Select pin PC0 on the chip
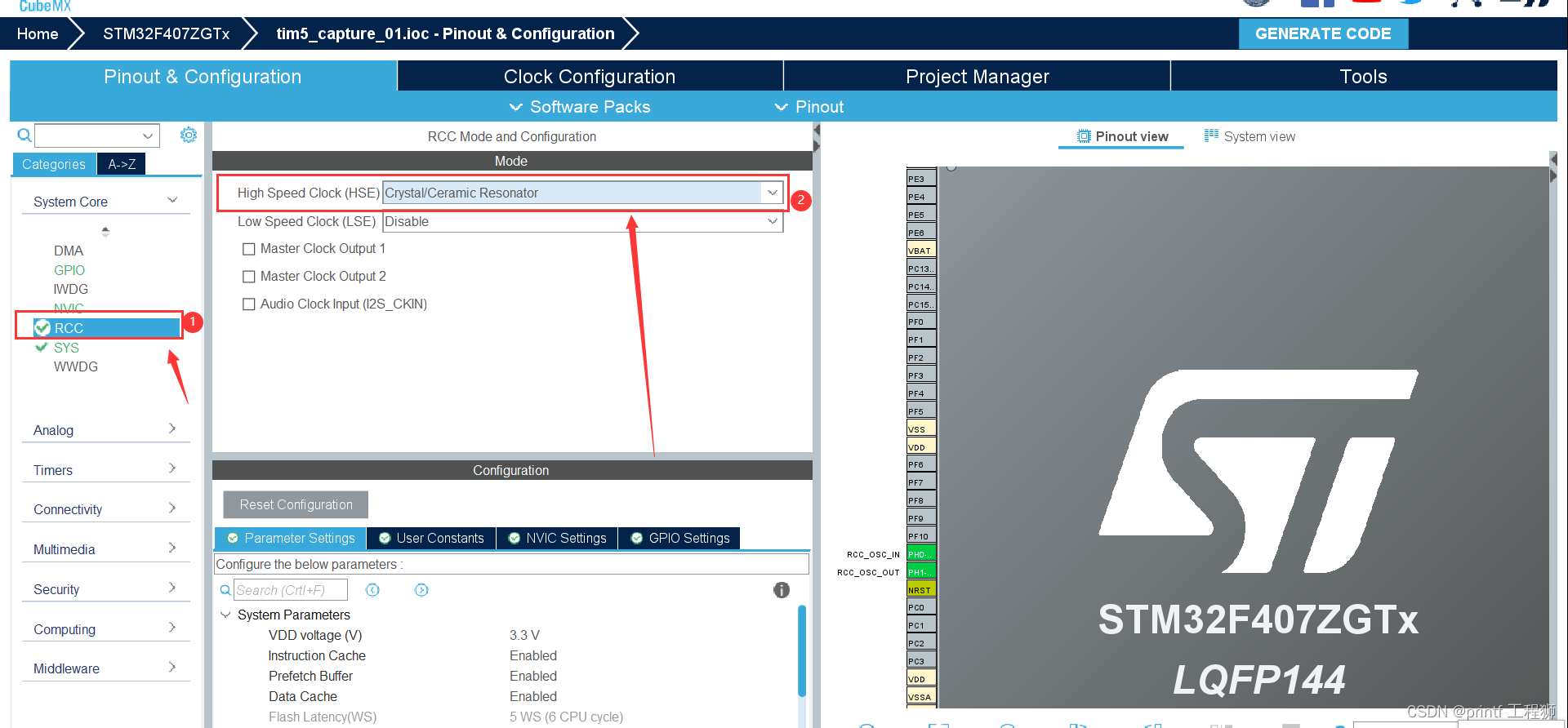This screenshot has height=728, width=1568. 921,607
